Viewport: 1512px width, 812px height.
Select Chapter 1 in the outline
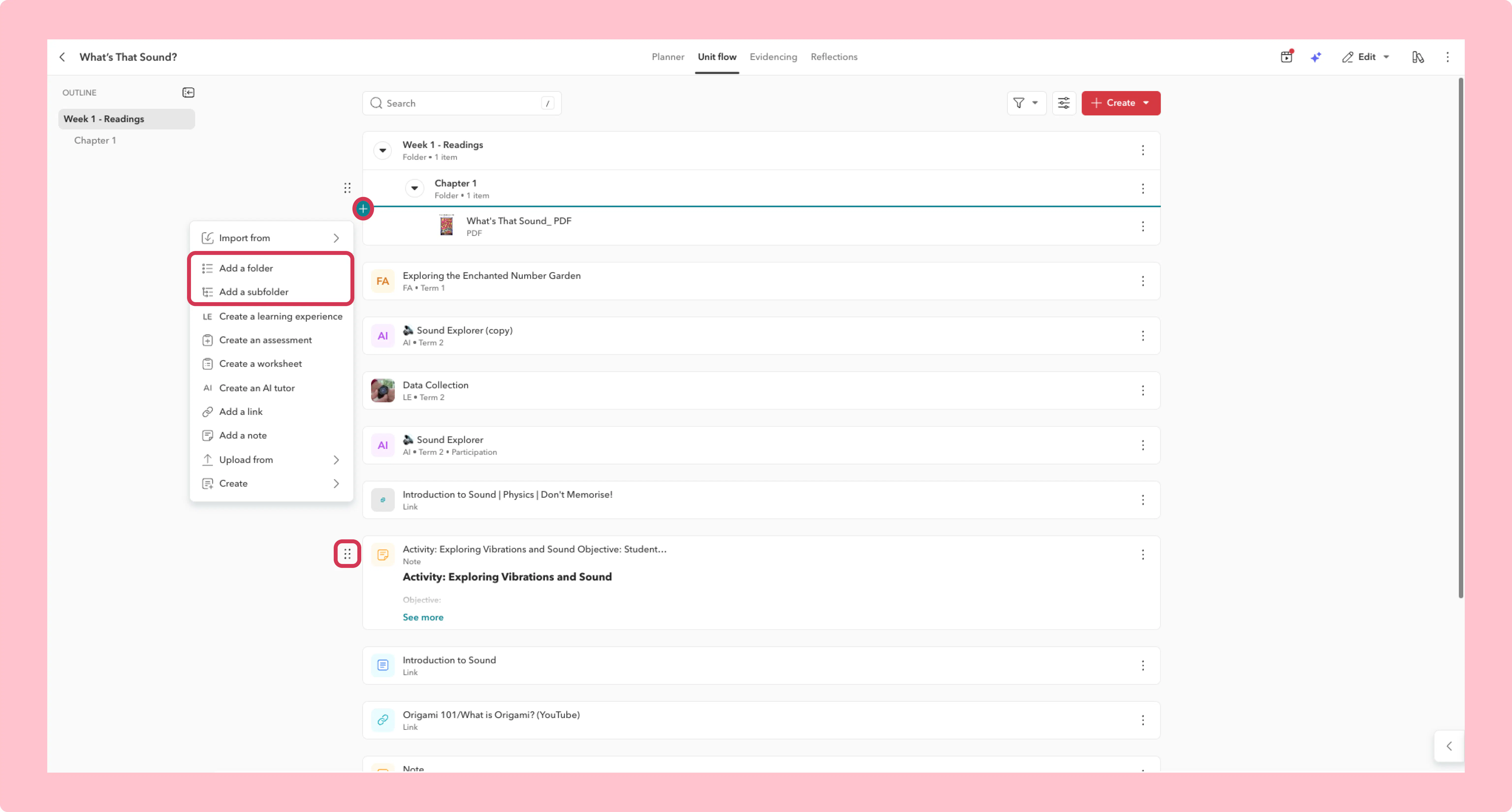95,140
